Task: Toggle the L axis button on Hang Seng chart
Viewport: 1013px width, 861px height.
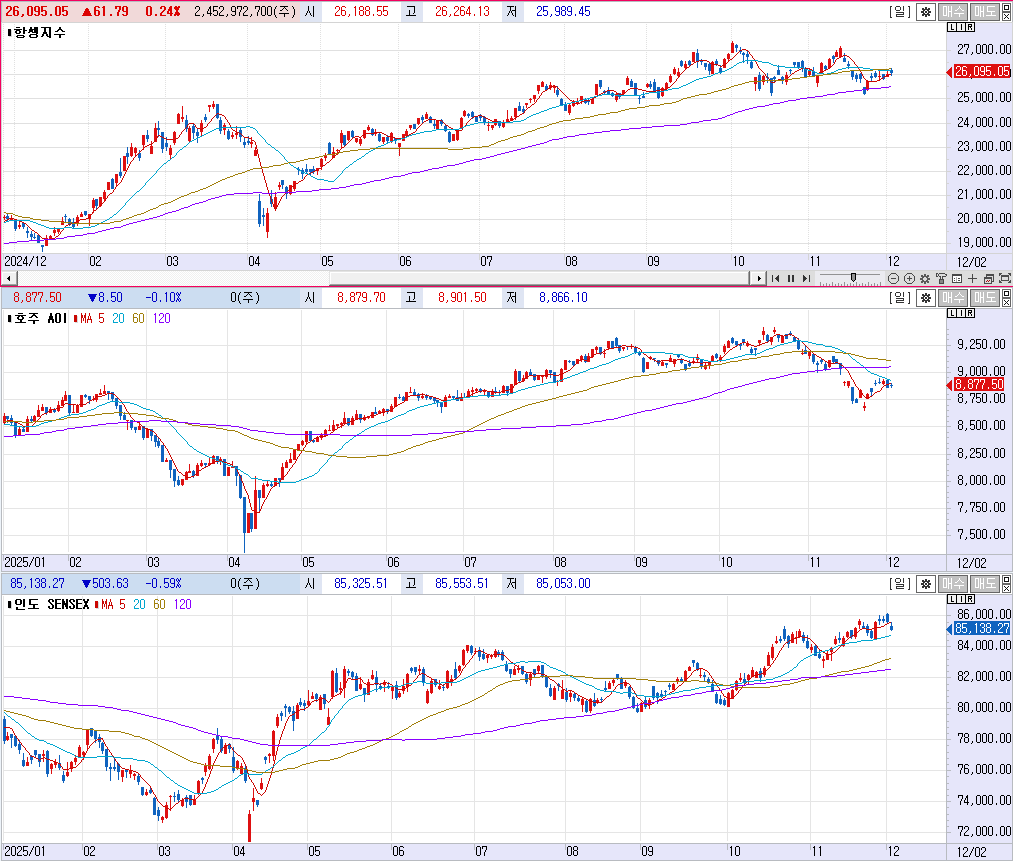Action: pos(952,28)
